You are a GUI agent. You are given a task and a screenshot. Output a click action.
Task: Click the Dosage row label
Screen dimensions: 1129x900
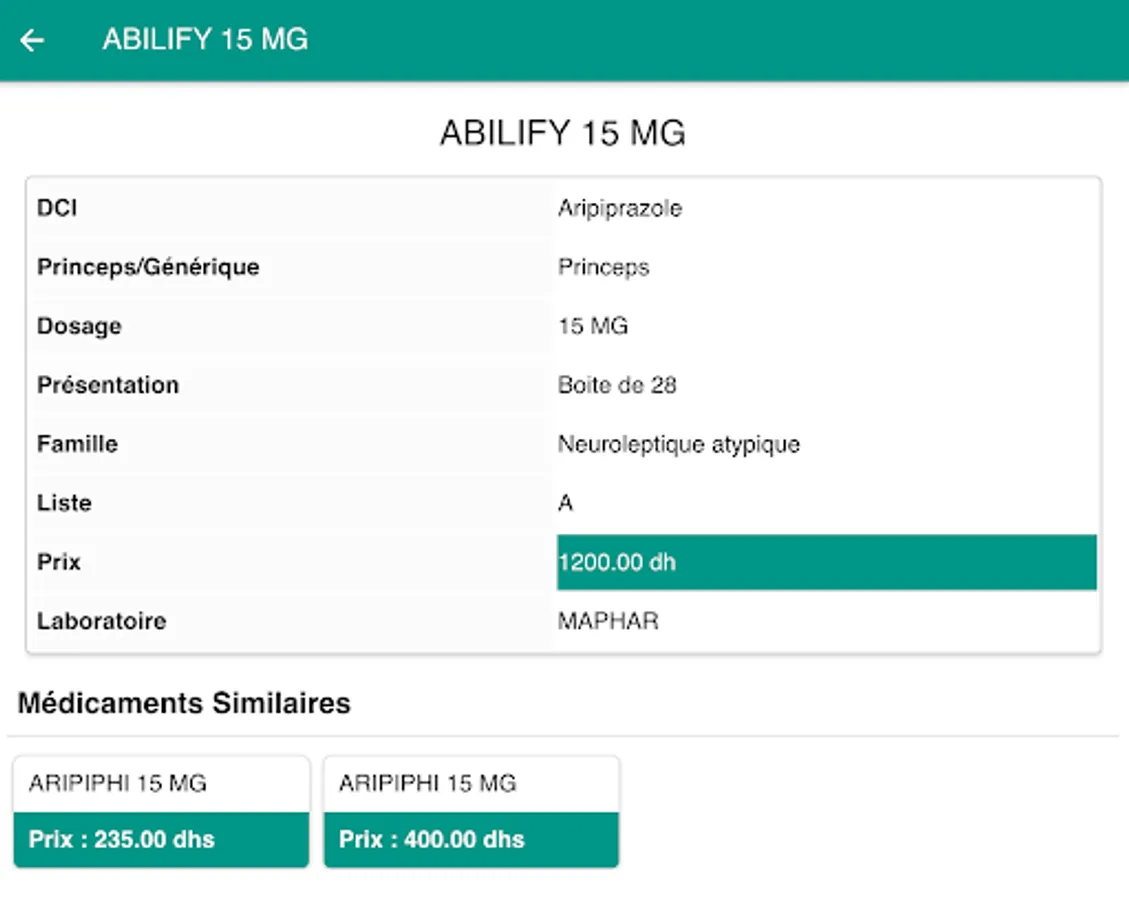79,326
